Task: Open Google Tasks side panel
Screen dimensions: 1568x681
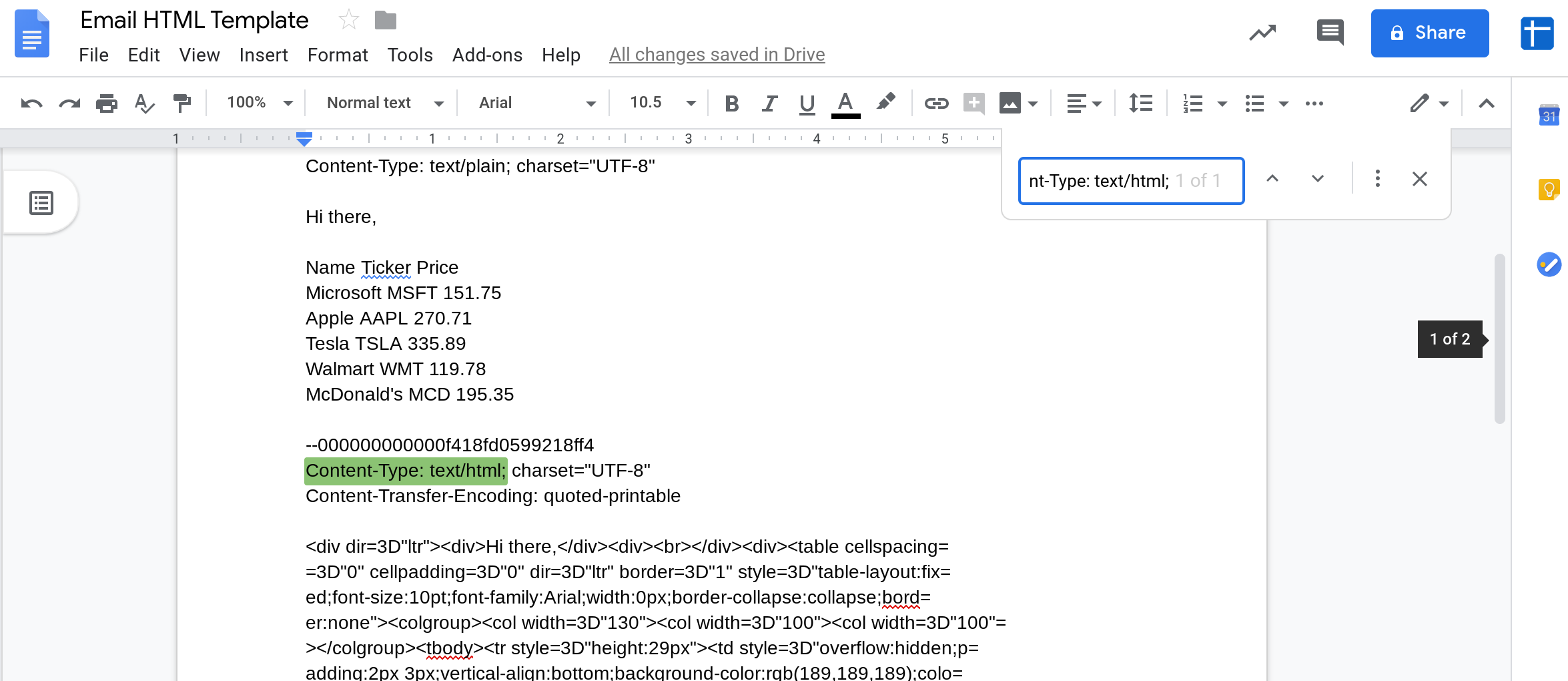Action: click(1549, 264)
